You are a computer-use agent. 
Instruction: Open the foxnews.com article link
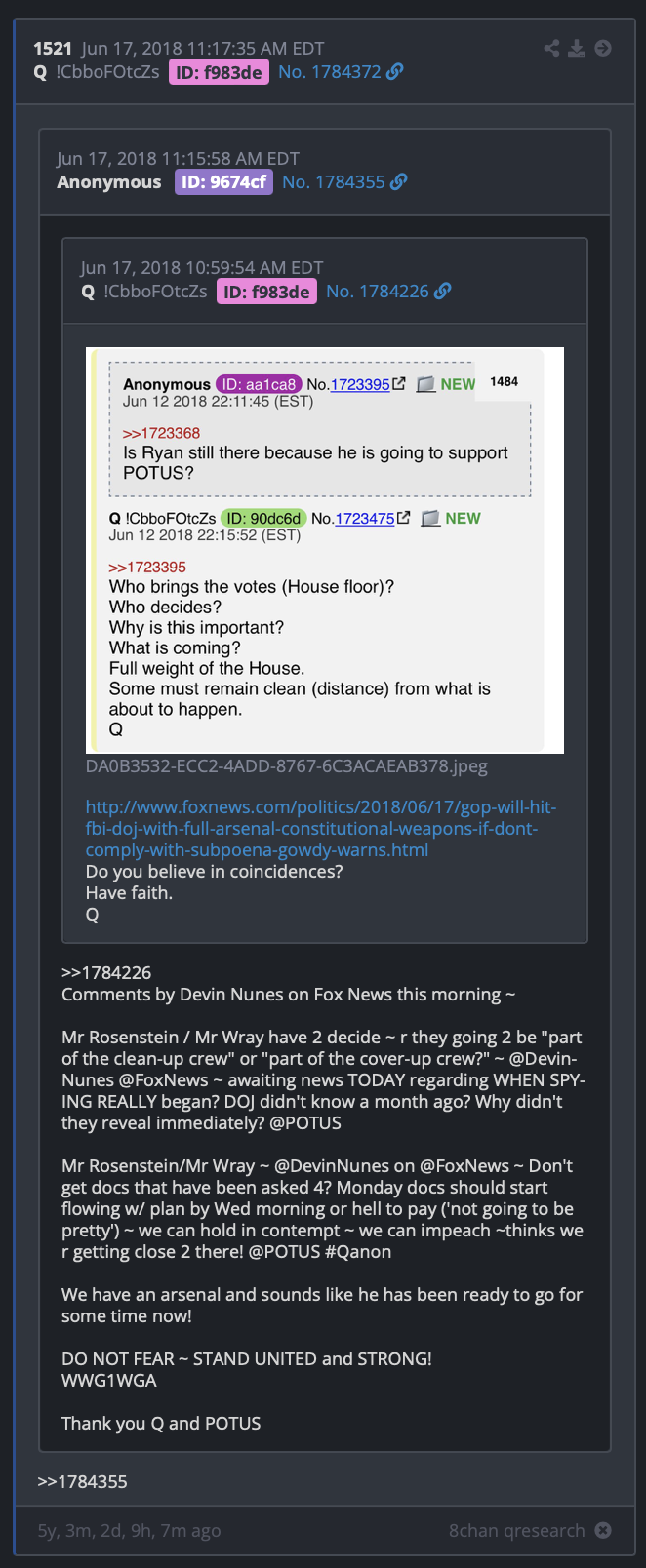321,828
